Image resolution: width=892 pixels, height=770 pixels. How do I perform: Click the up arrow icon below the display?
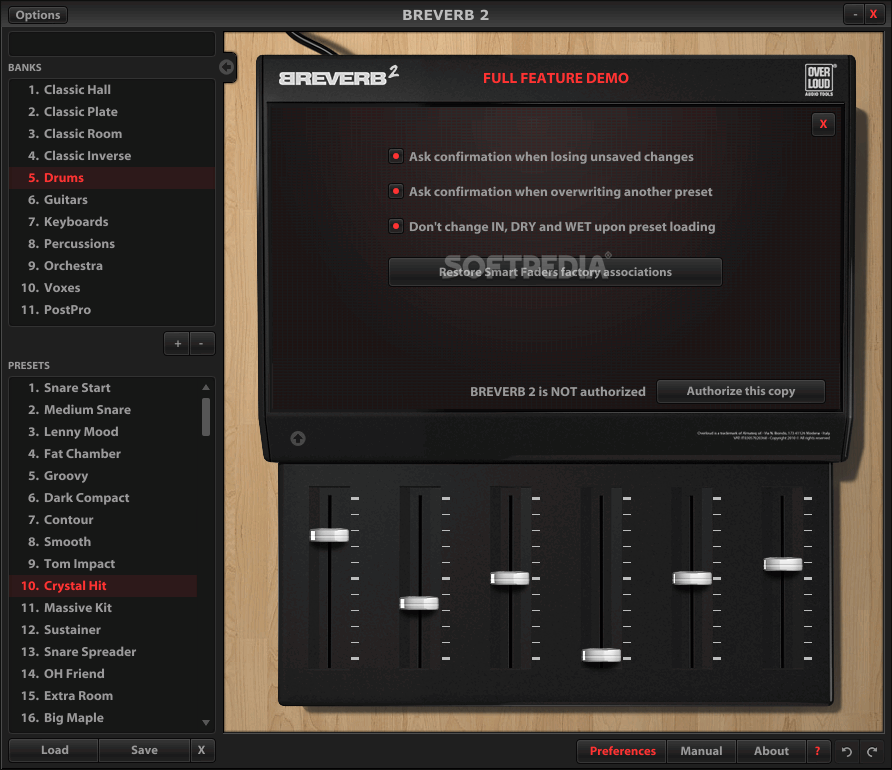tap(298, 438)
